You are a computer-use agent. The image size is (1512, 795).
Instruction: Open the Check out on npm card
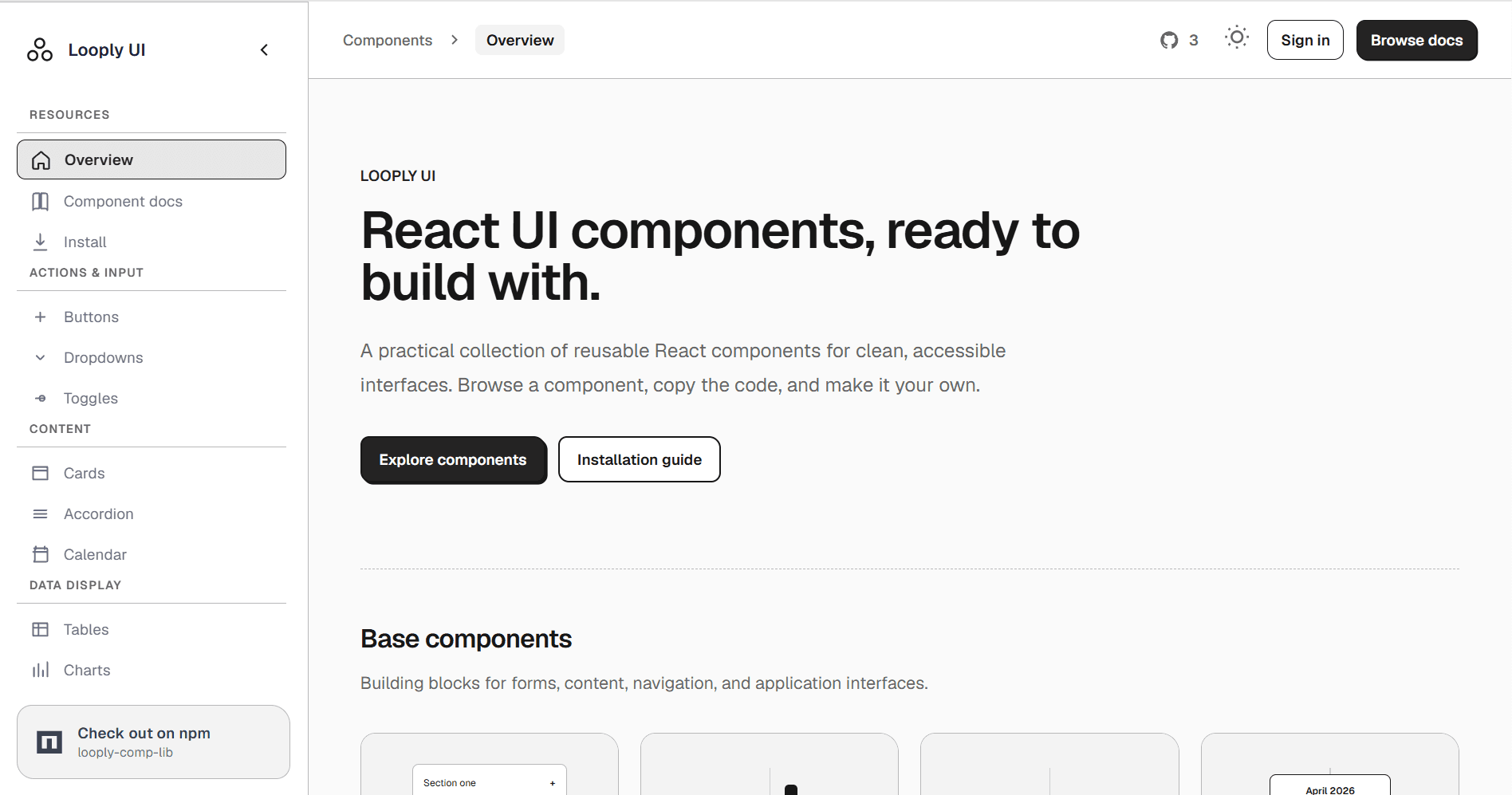153,742
